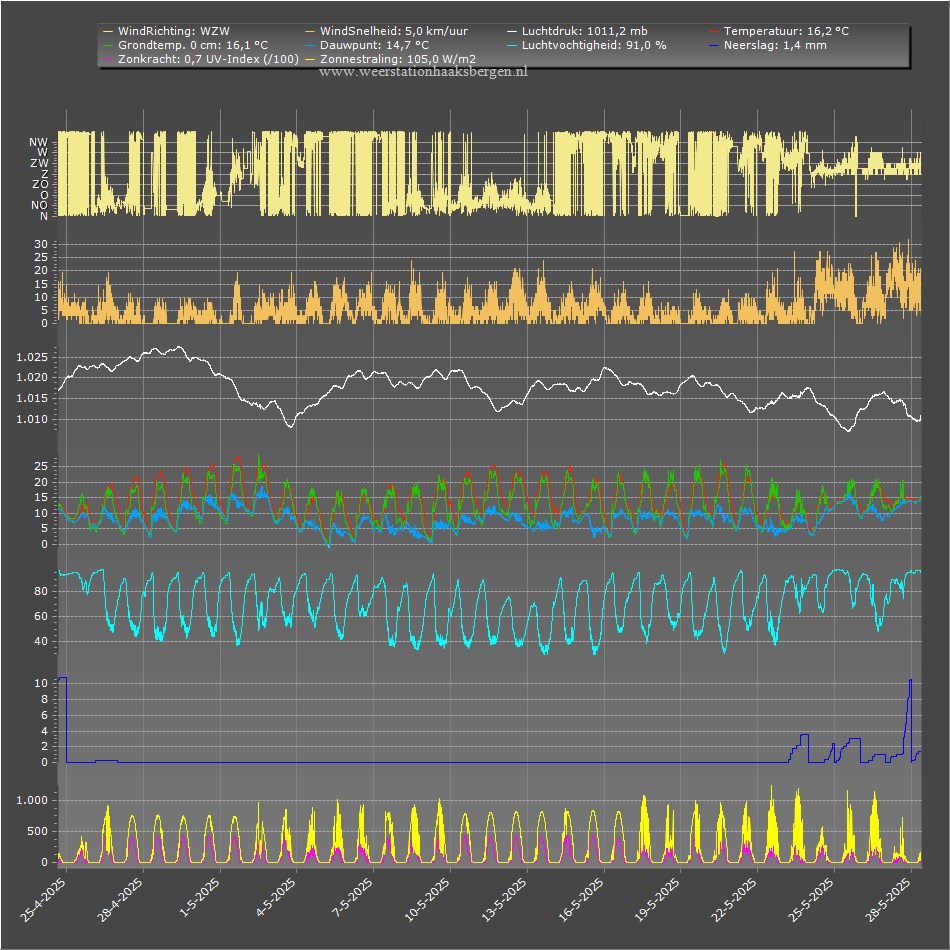This screenshot has width=950, height=950.
Task: Click the magenta swatch beside Zonkracht
Action: (108, 59)
